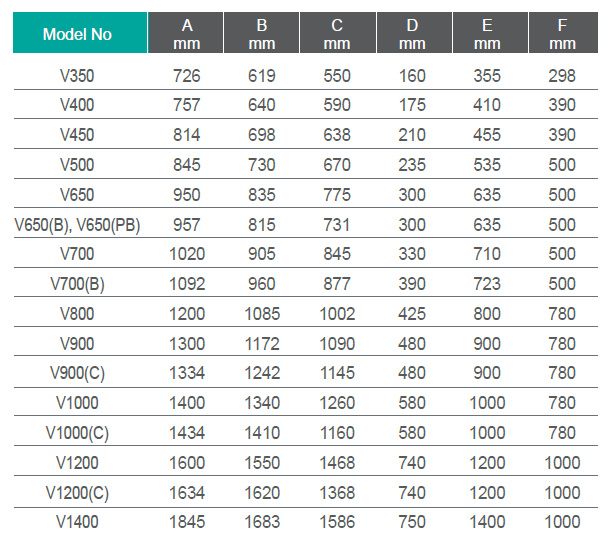The height and width of the screenshot is (538, 611).
Task: Click the F mm column header
Action: [563, 33]
